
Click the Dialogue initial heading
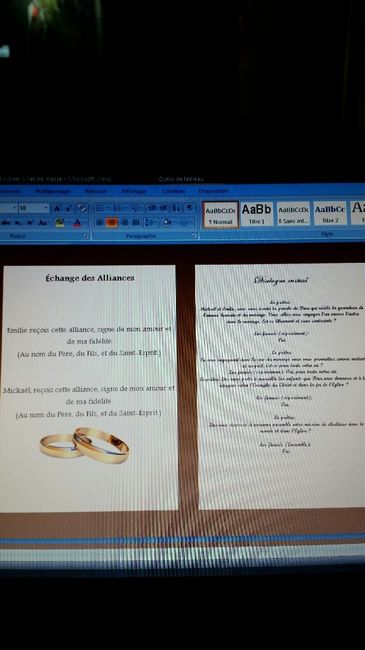tap(281, 281)
